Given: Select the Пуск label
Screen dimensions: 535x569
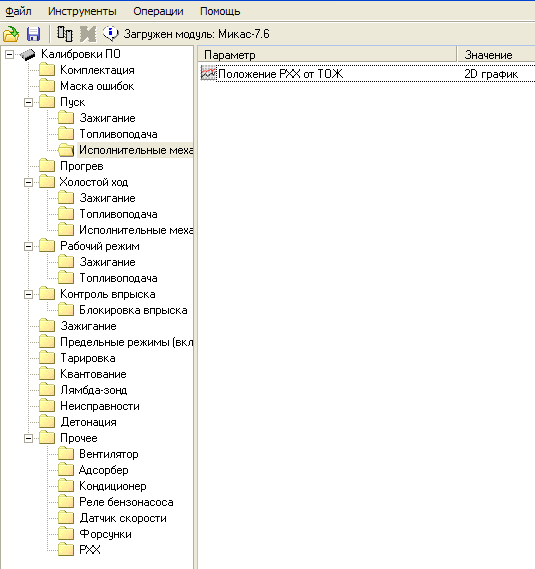Looking at the screenshot, I should 73,102.
